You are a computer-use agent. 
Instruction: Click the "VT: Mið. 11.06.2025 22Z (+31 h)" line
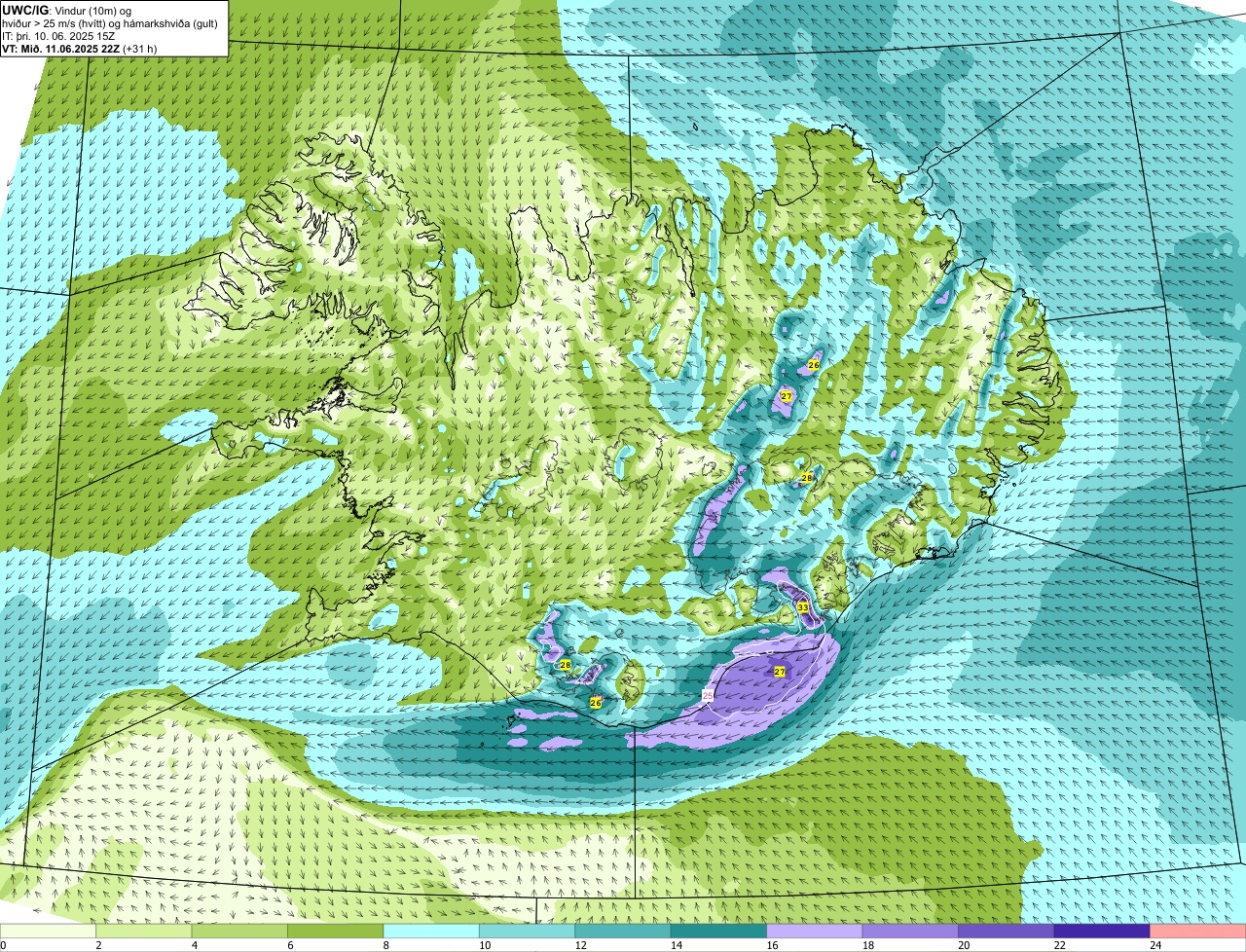[x=80, y=48]
